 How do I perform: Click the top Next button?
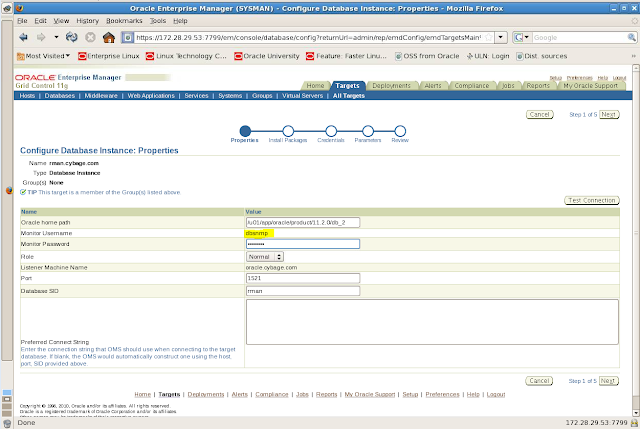coord(609,115)
